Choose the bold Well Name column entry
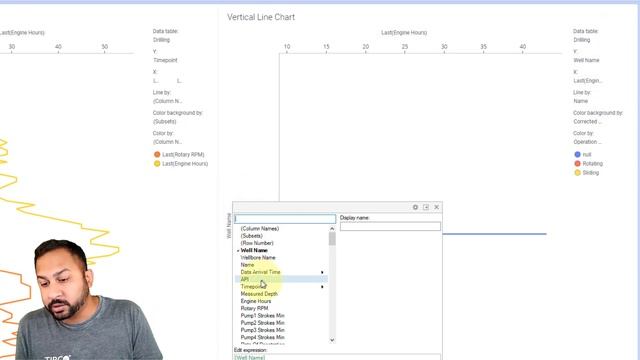This screenshot has height=360, width=640. tap(254, 251)
